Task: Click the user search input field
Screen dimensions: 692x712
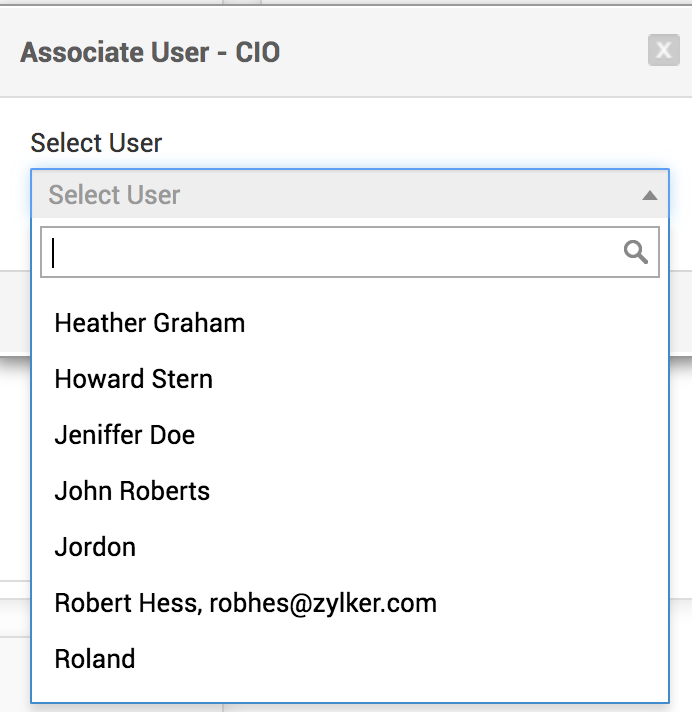Action: pyautogui.click(x=350, y=252)
